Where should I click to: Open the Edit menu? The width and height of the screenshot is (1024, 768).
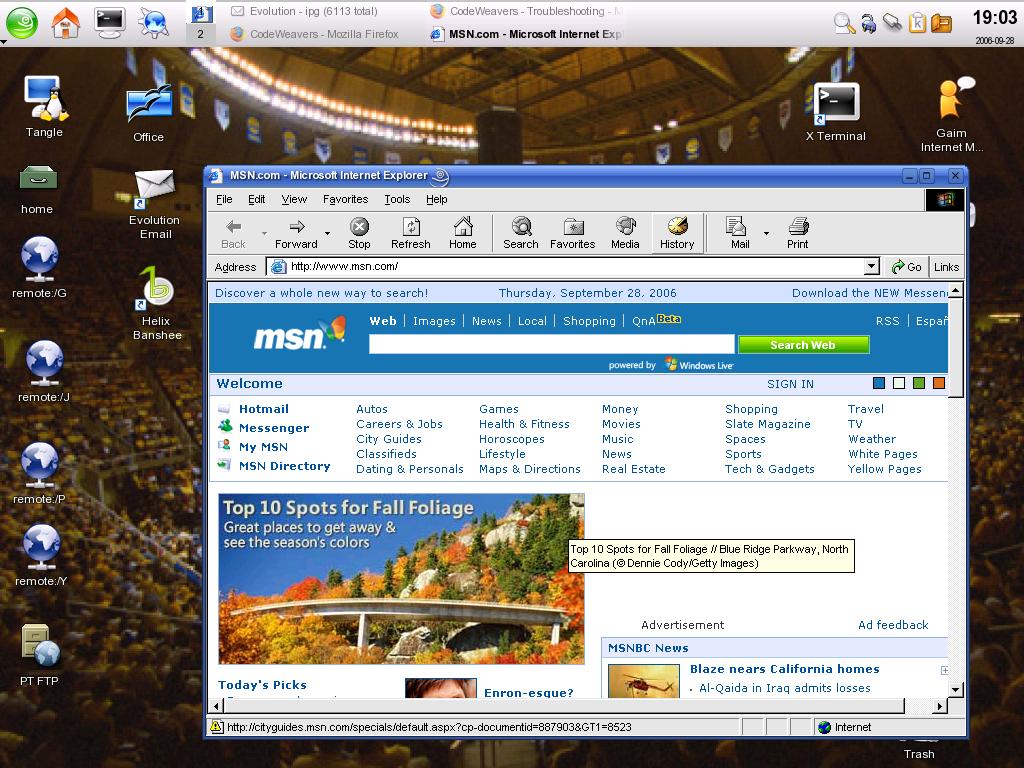256,199
